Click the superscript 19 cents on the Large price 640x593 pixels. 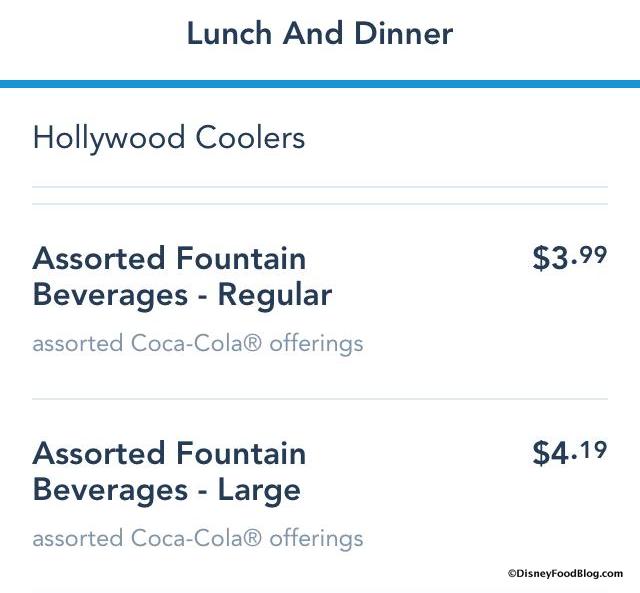tap(593, 449)
